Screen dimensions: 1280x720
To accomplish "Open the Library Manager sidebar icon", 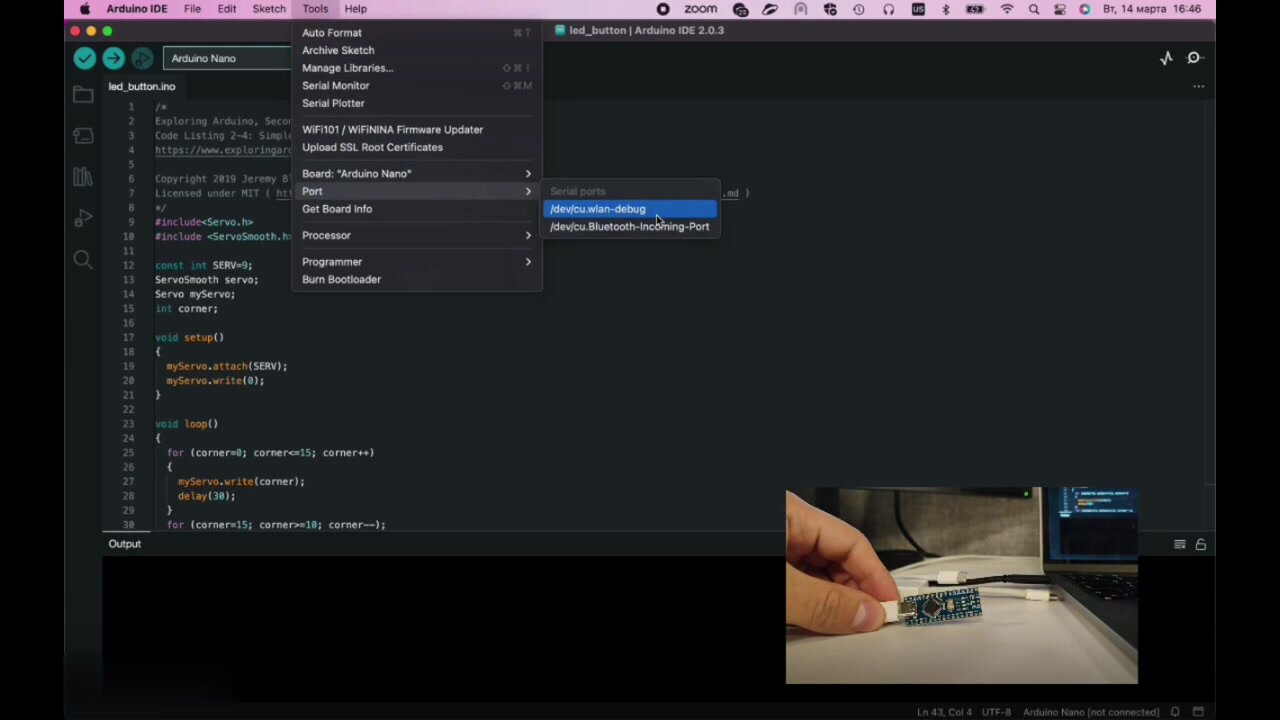I will (x=83, y=177).
